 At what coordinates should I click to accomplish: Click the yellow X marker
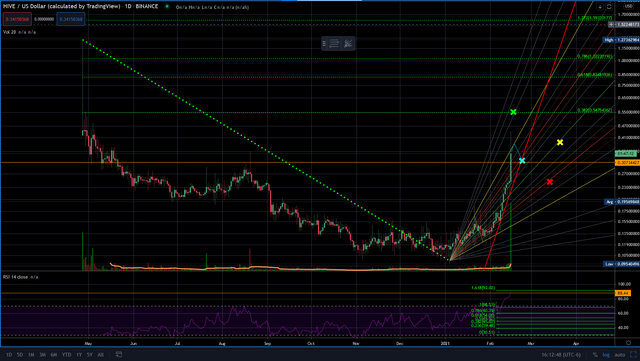(x=560, y=142)
